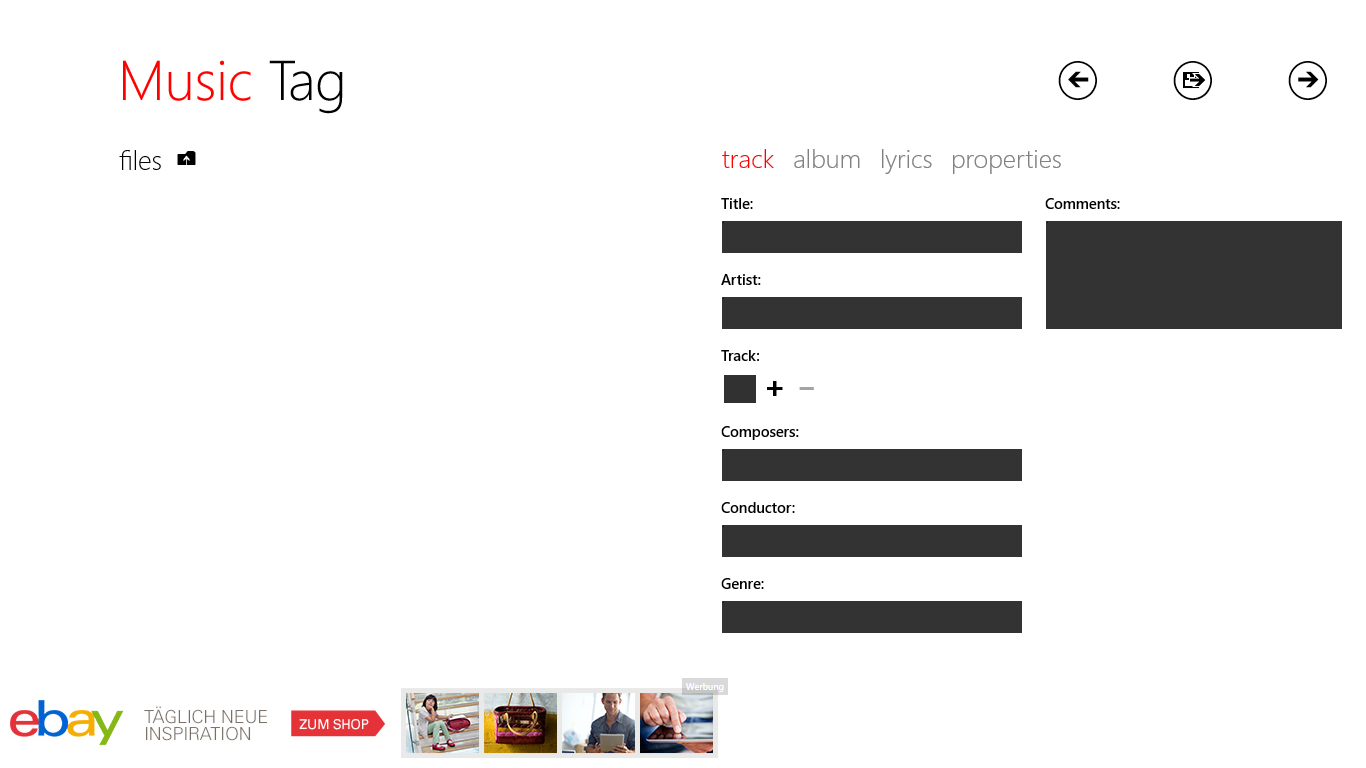Focus the Composers input field

(x=871, y=465)
